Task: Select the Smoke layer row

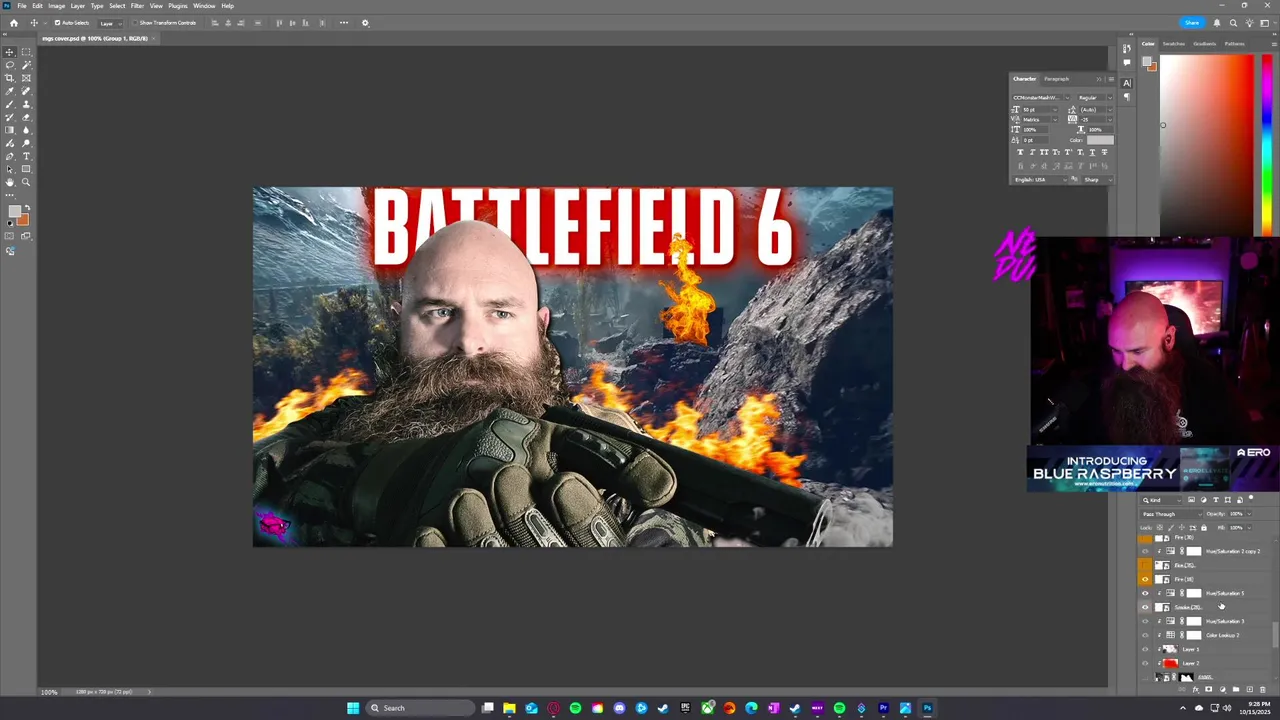Action: [x=1205, y=607]
